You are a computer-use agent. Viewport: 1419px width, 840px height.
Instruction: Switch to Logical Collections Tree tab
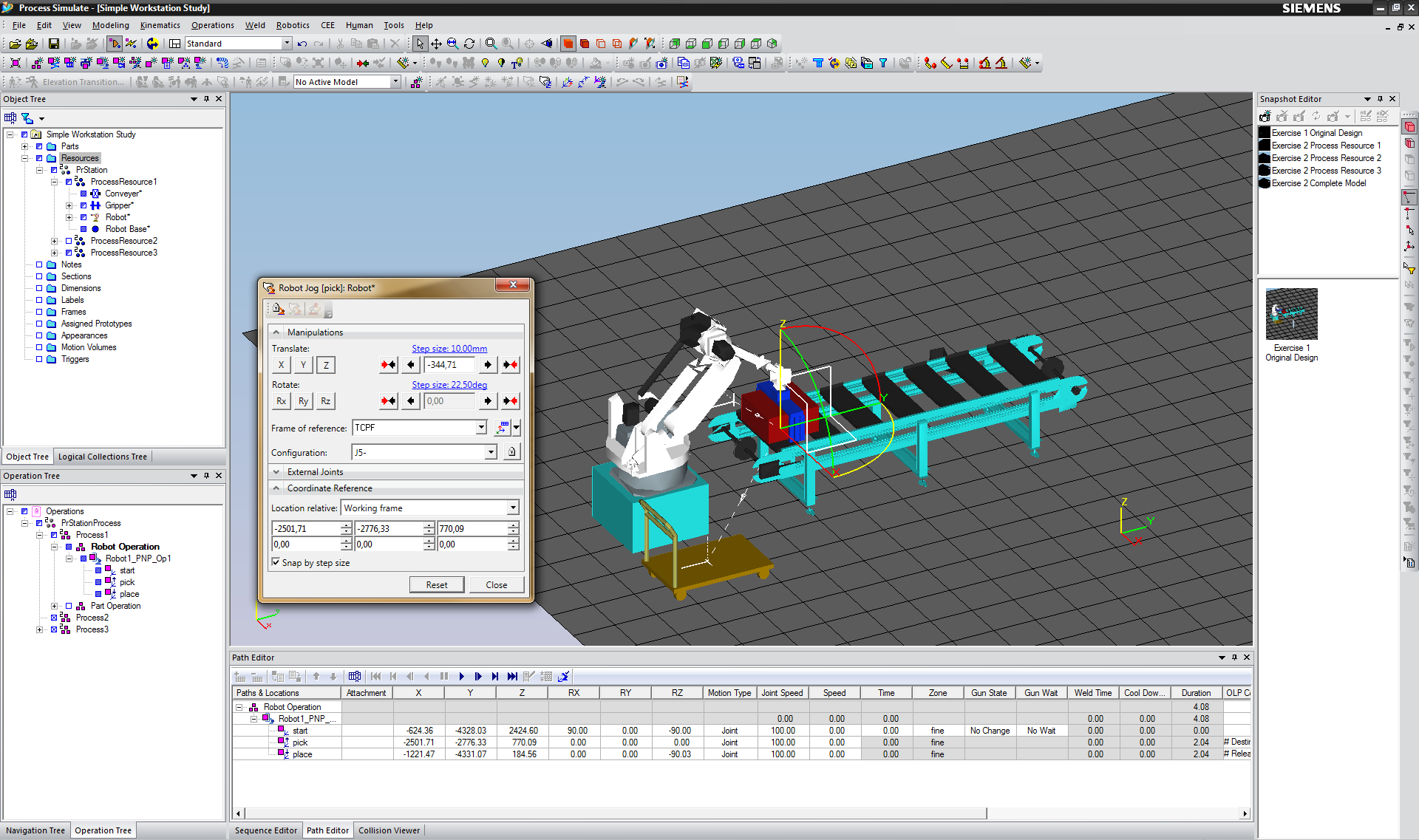(x=103, y=457)
